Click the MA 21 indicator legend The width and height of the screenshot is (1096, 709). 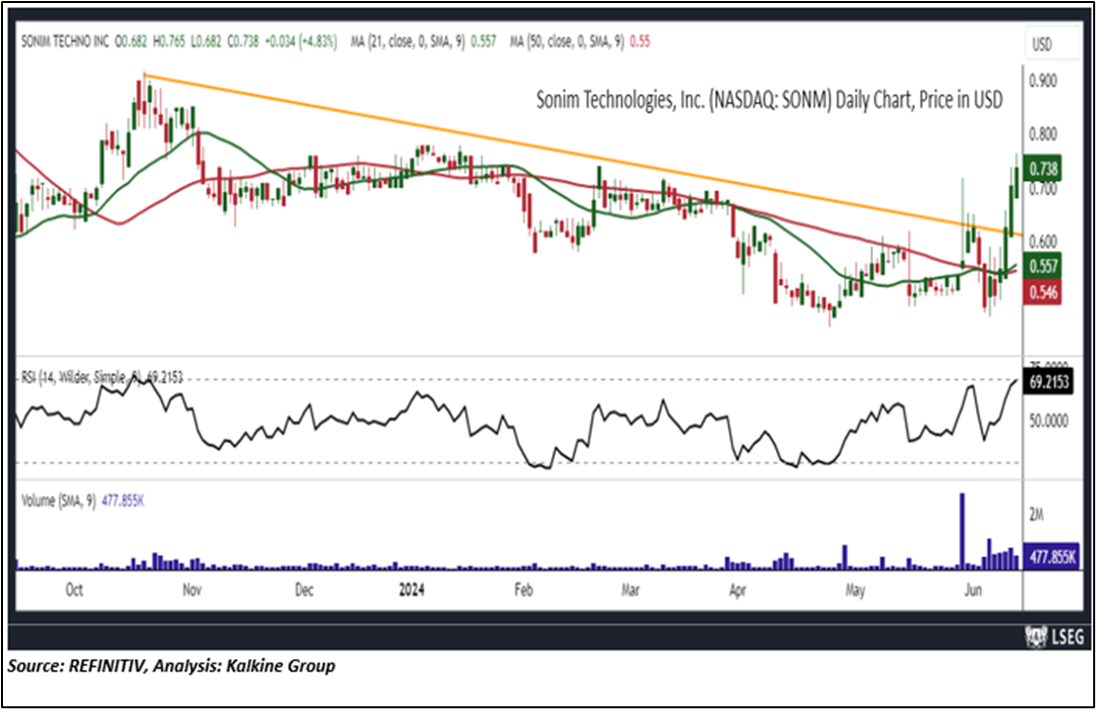tap(423, 41)
